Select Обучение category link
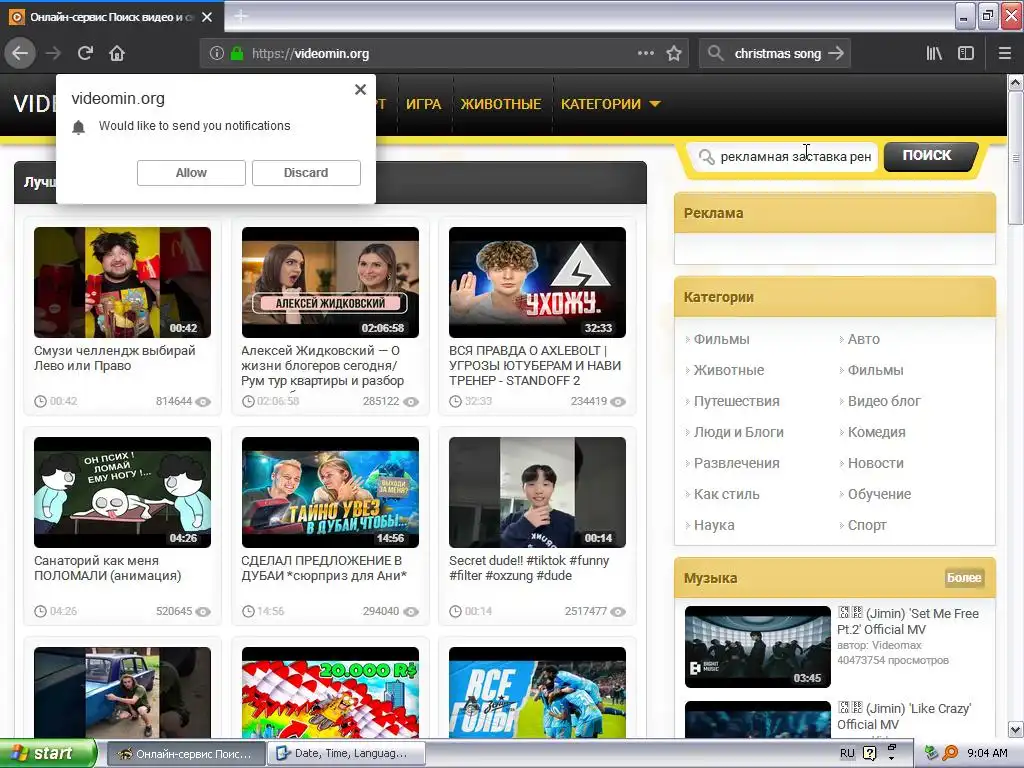Image resolution: width=1024 pixels, height=768 pixels. [x=879, y=494]
